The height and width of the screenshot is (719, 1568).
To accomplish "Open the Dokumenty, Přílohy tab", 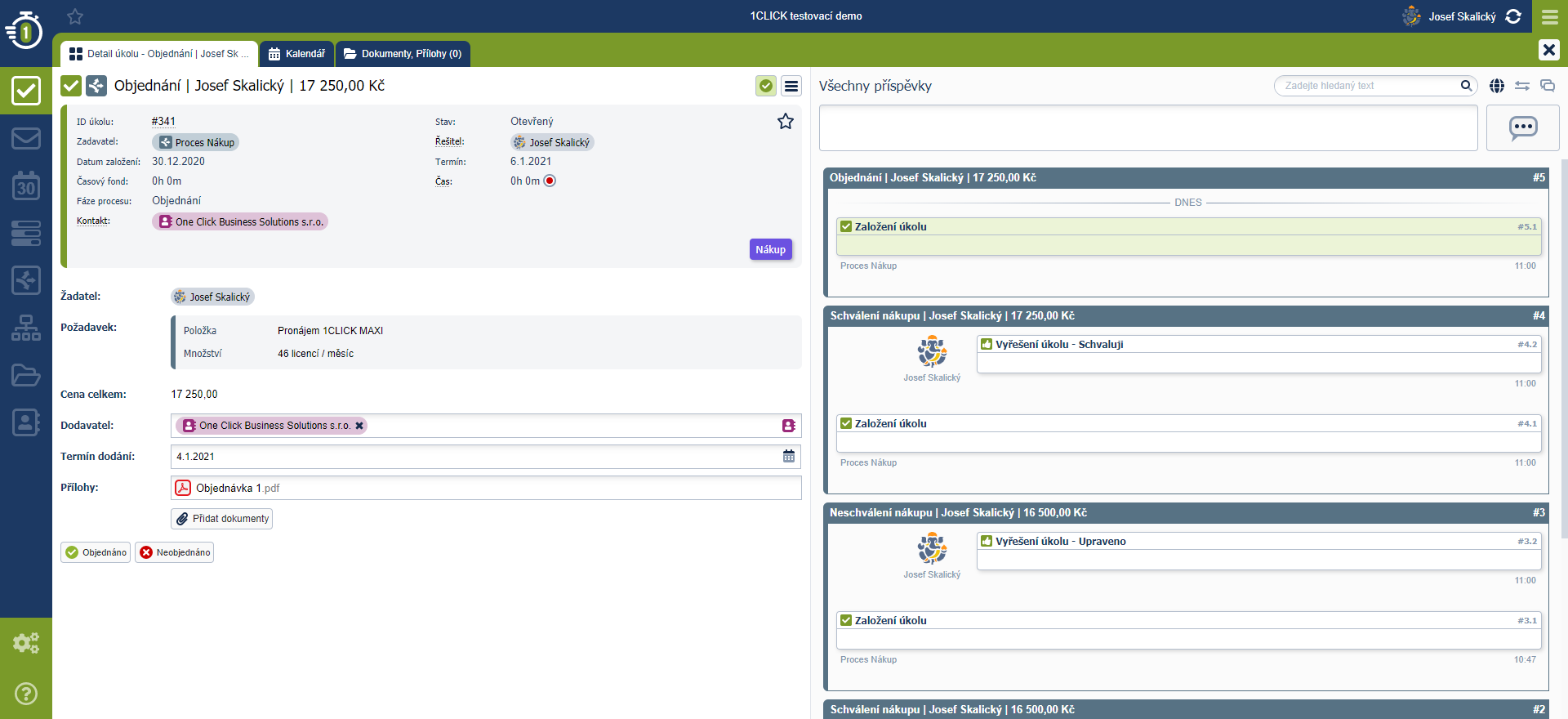I will 403,54.
